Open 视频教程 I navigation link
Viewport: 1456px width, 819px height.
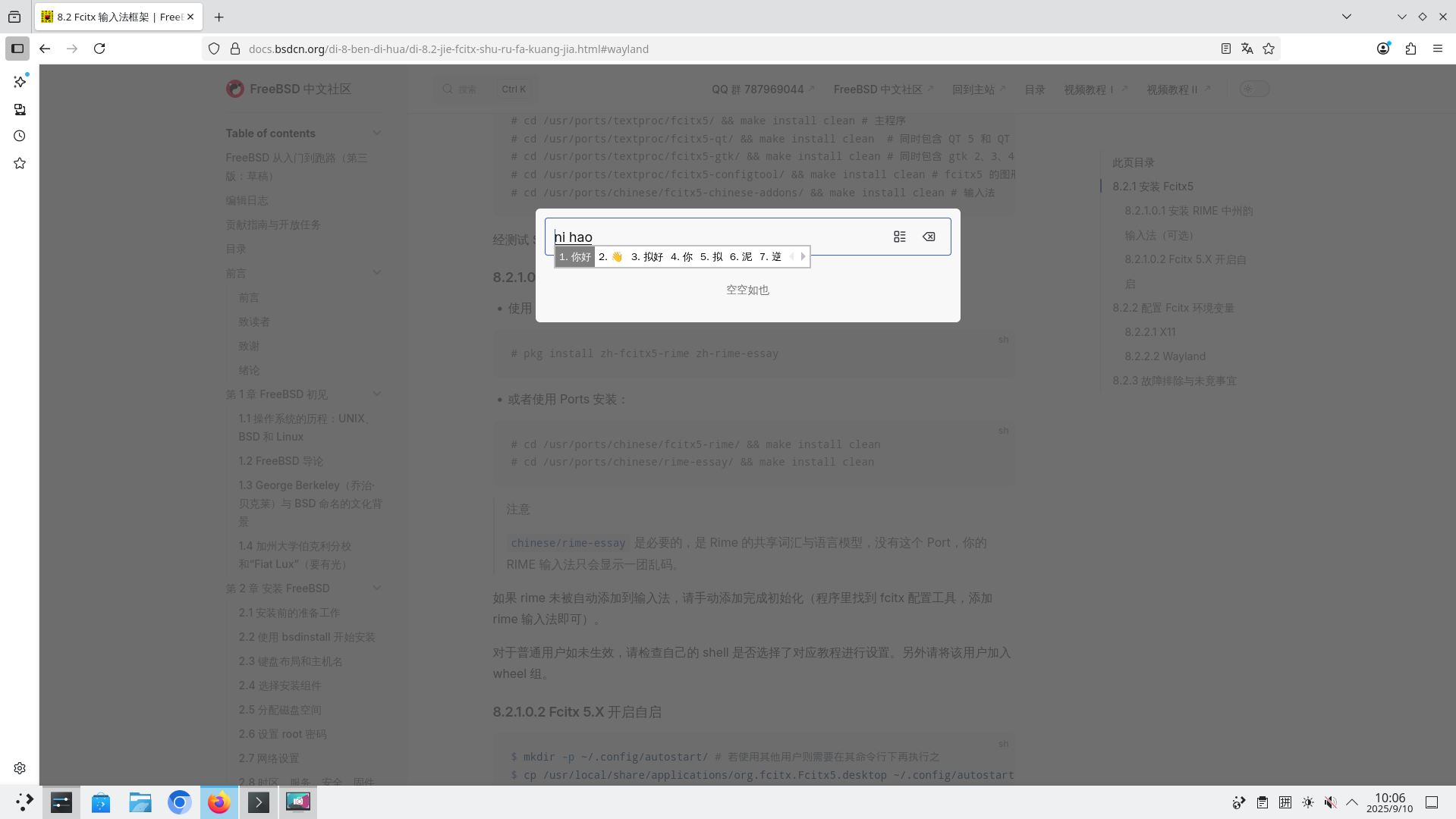1096,89
